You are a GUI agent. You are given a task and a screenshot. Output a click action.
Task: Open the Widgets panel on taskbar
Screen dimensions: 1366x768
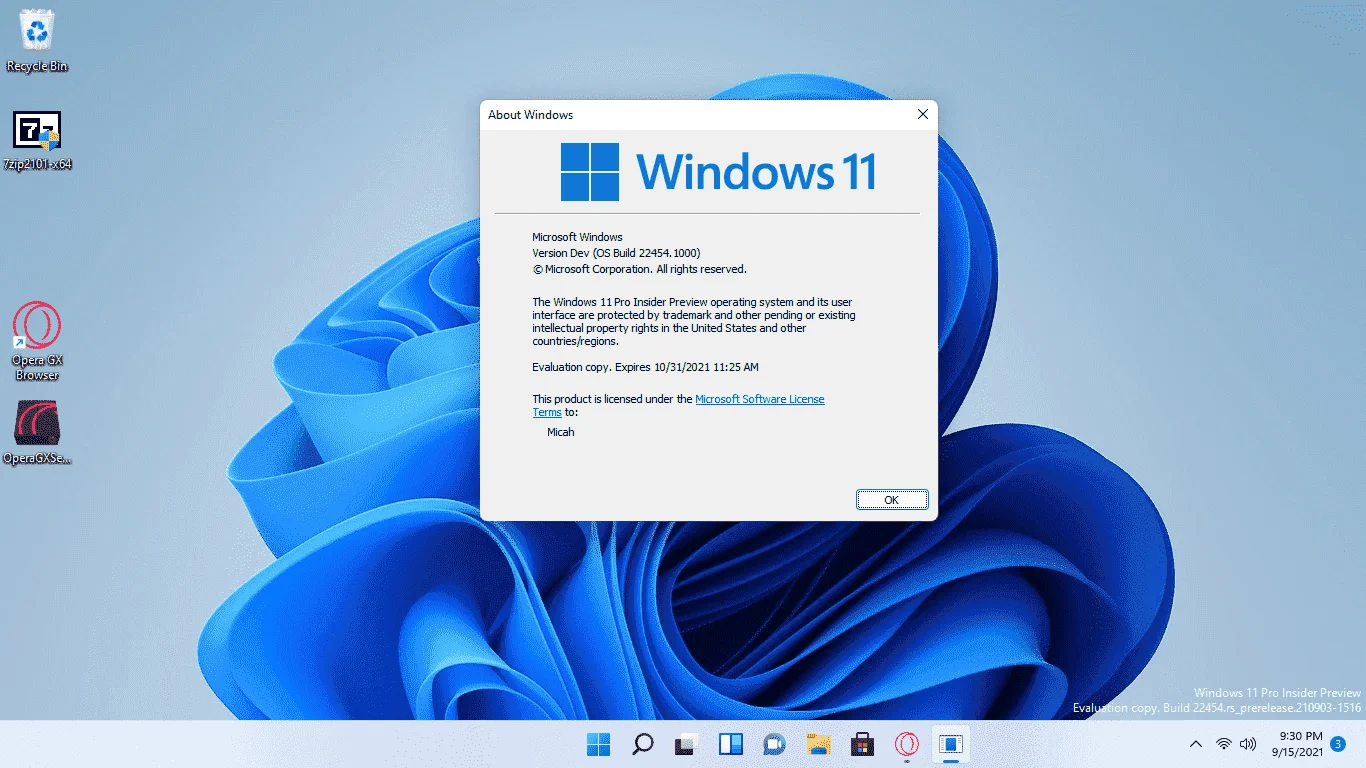point(730,744)
